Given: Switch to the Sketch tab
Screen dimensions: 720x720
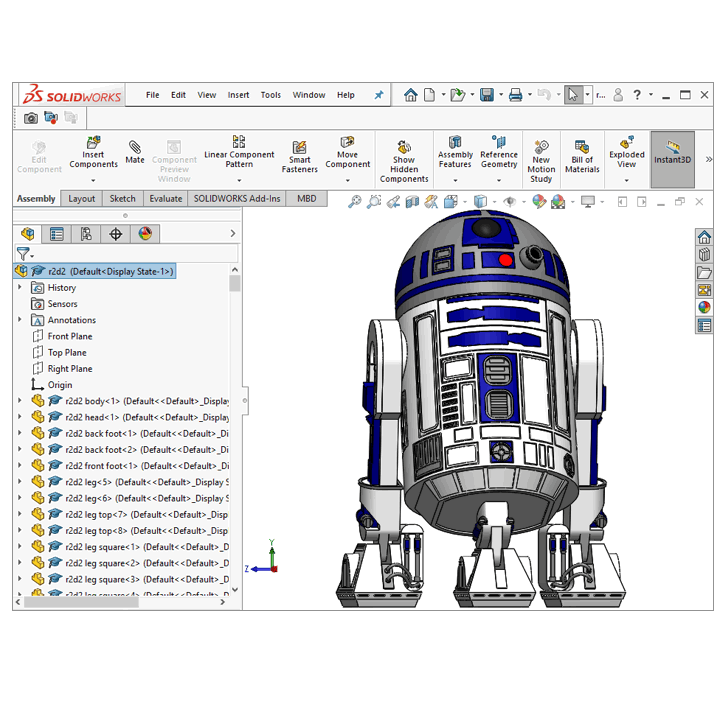Looking at the screenshot, I should [x=123, y=199].
